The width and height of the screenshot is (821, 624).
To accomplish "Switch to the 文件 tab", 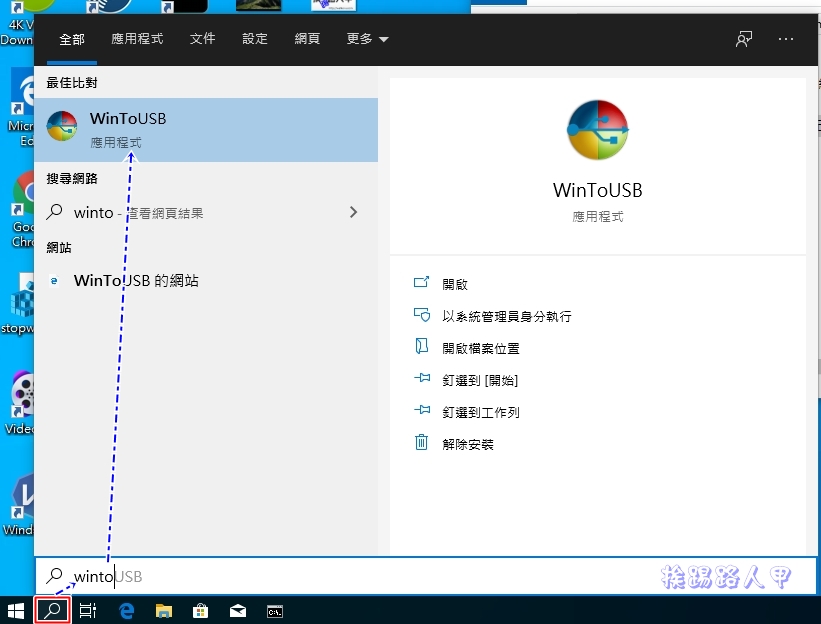I will [202, 39].
